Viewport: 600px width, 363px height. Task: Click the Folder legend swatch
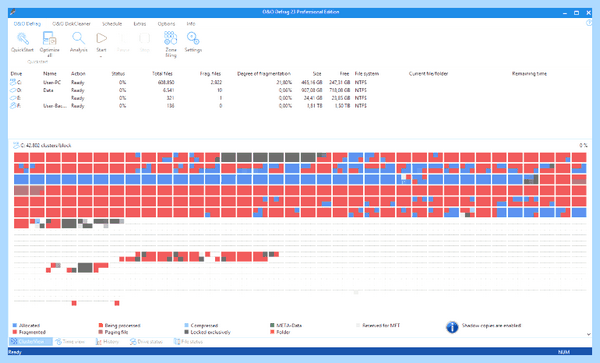click(272, 332)
